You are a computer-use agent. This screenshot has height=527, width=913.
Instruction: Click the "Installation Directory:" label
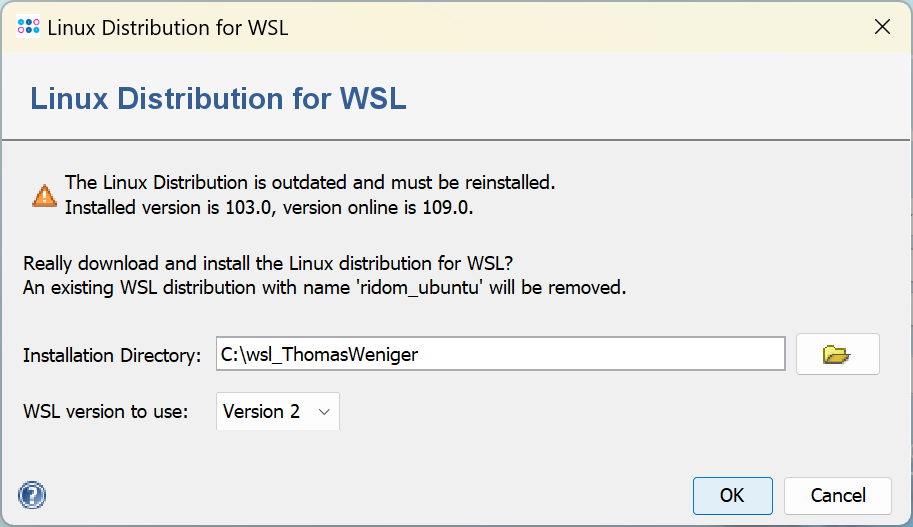[112, 355]
